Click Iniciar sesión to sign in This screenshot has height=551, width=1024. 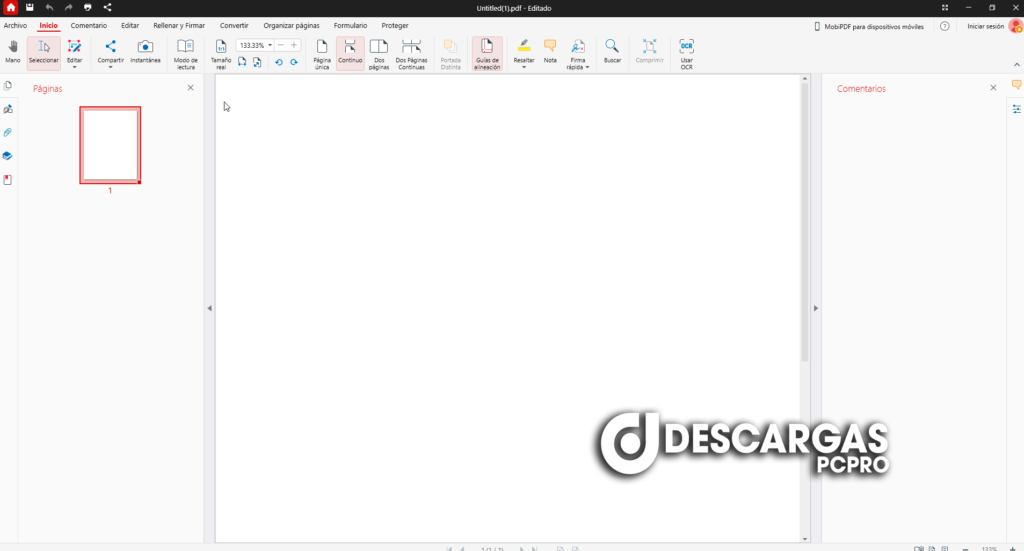point(985,26)
